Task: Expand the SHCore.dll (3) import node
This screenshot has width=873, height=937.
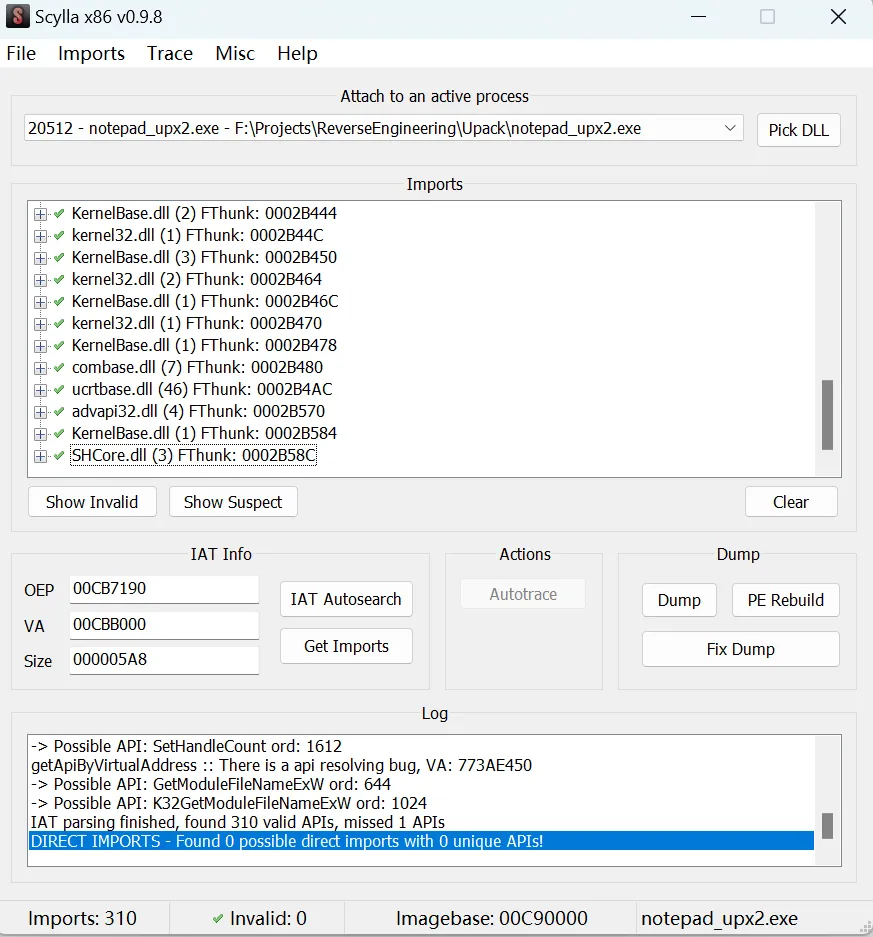Action: click(x=41, y=456)
